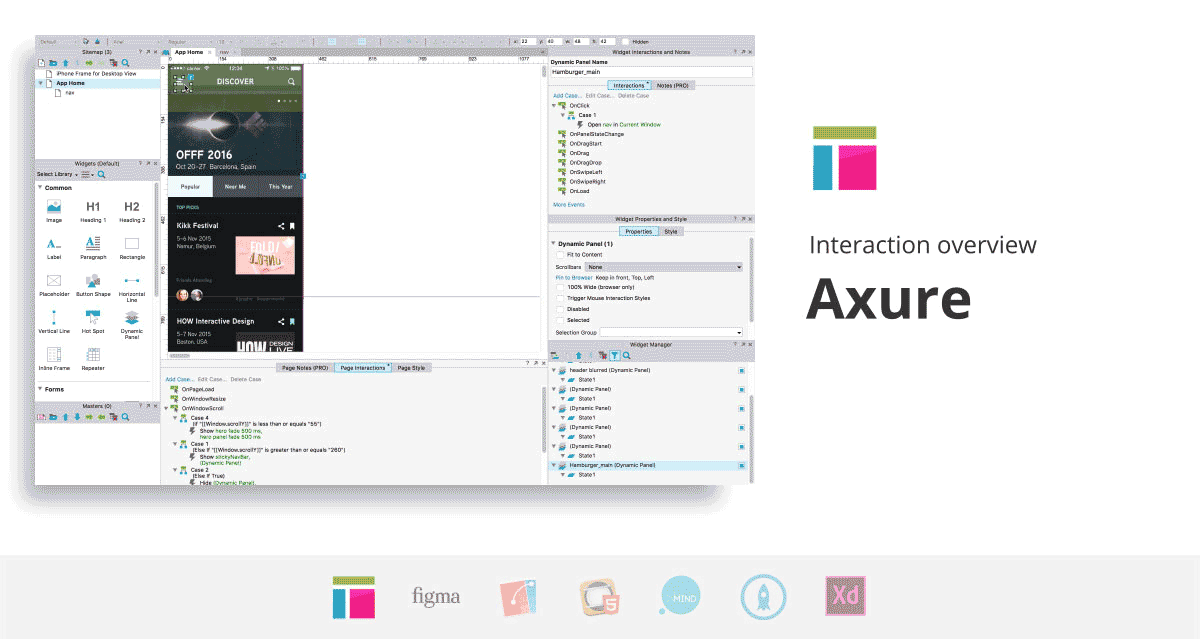Select the Placeholder widget

(54, 285)
